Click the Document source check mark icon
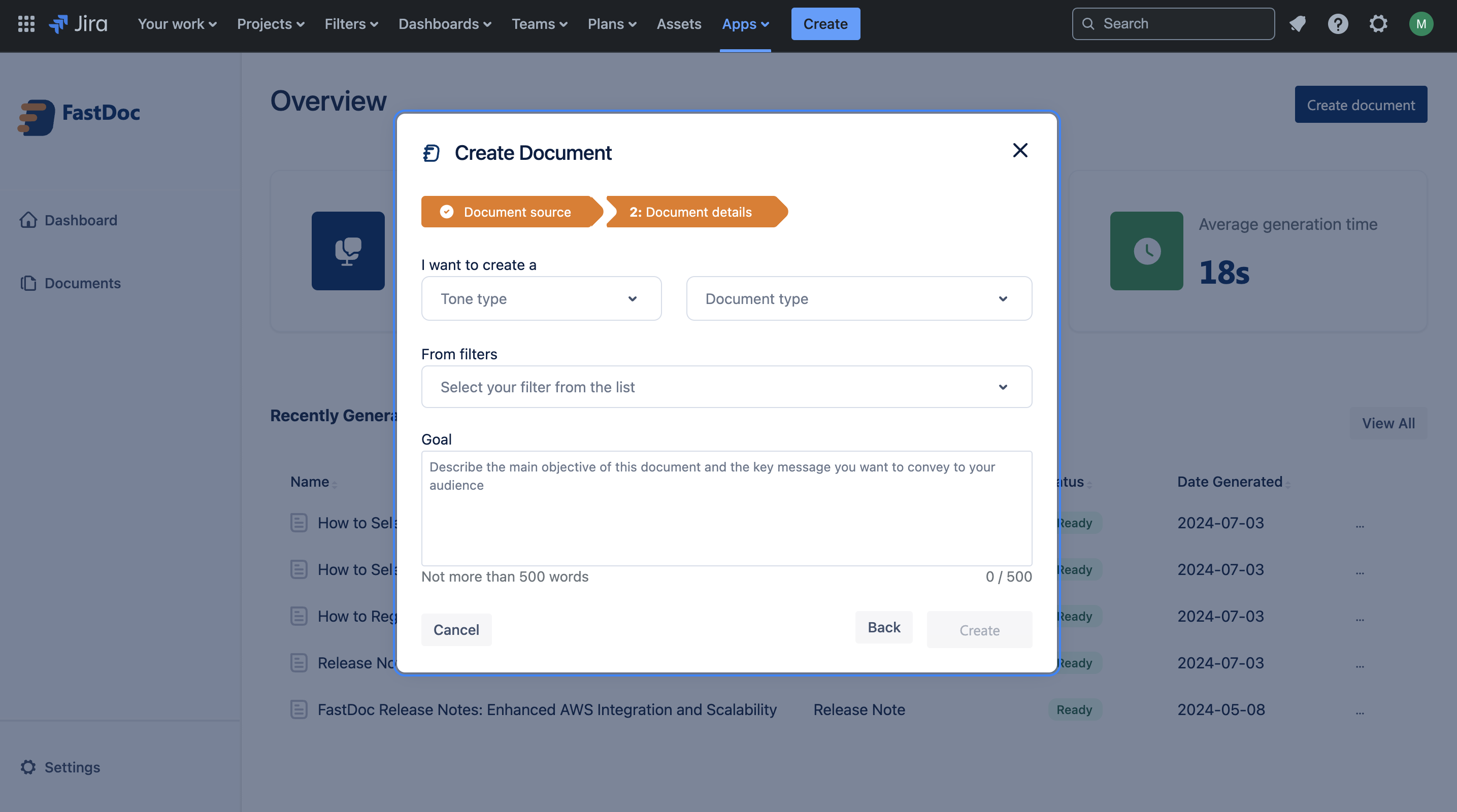Screen dimensions: 1457x812 pyautogui.click(x=447, y=212)
